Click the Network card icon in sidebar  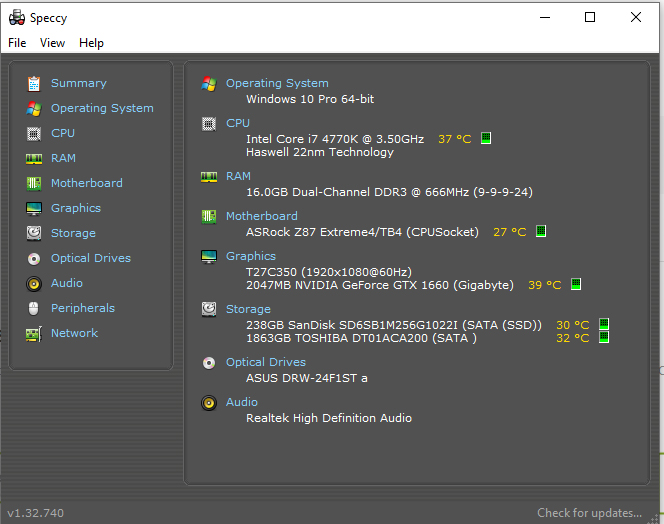[34, 333]
